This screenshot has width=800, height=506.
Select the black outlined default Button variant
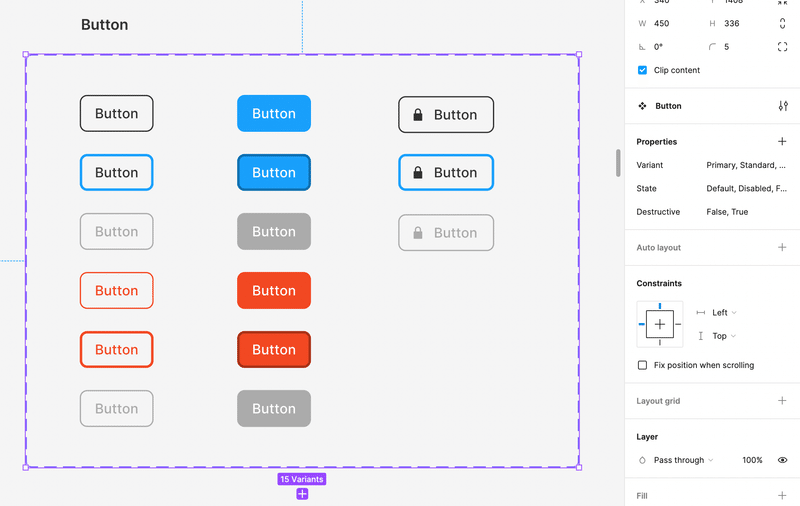(x=116, y=113)
